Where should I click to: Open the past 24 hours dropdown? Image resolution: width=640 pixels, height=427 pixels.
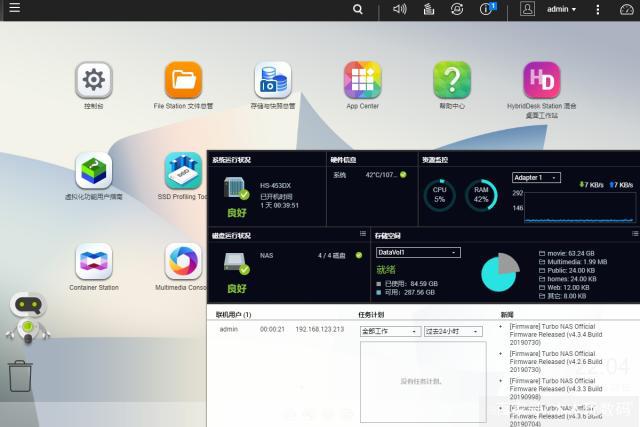453,331
